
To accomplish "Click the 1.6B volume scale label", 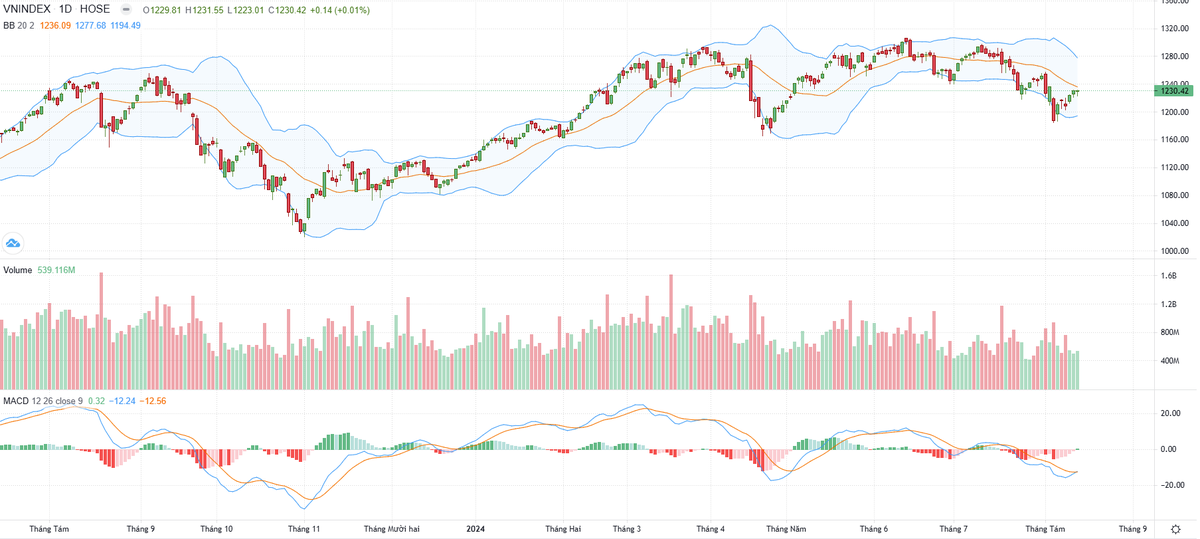I will pos(1168,275).
